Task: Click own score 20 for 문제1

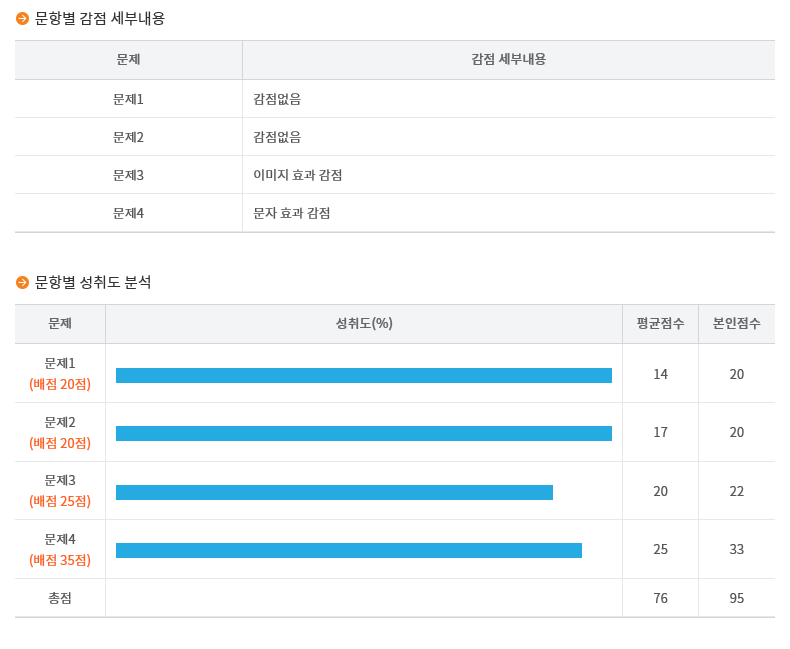Action: tap(737, 374)
